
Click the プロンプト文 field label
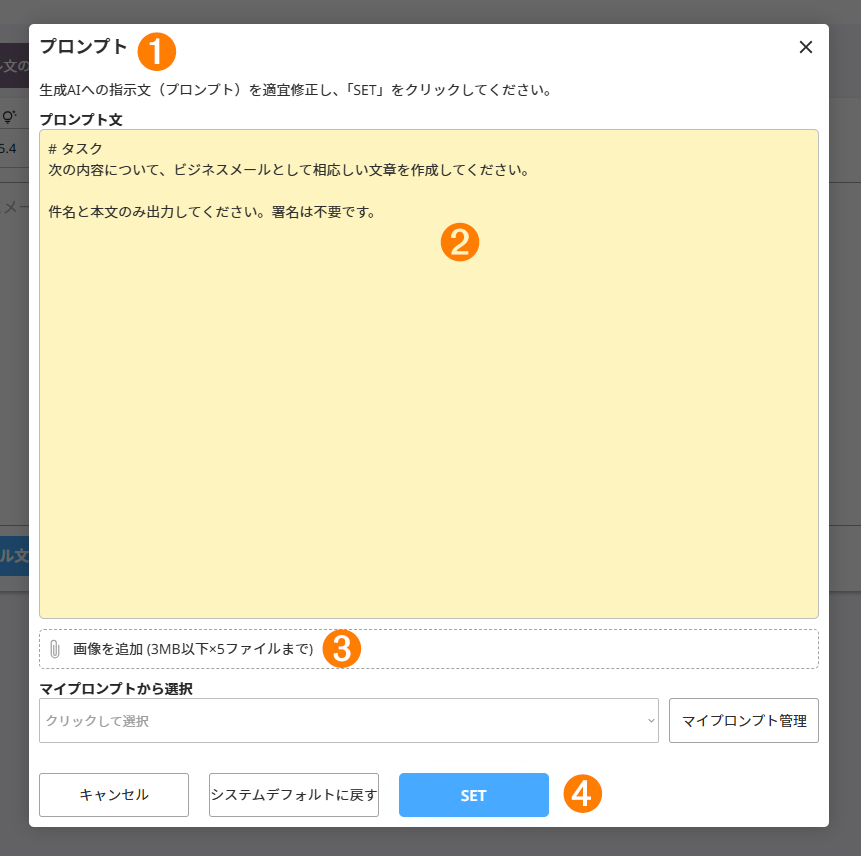(81, 120)
